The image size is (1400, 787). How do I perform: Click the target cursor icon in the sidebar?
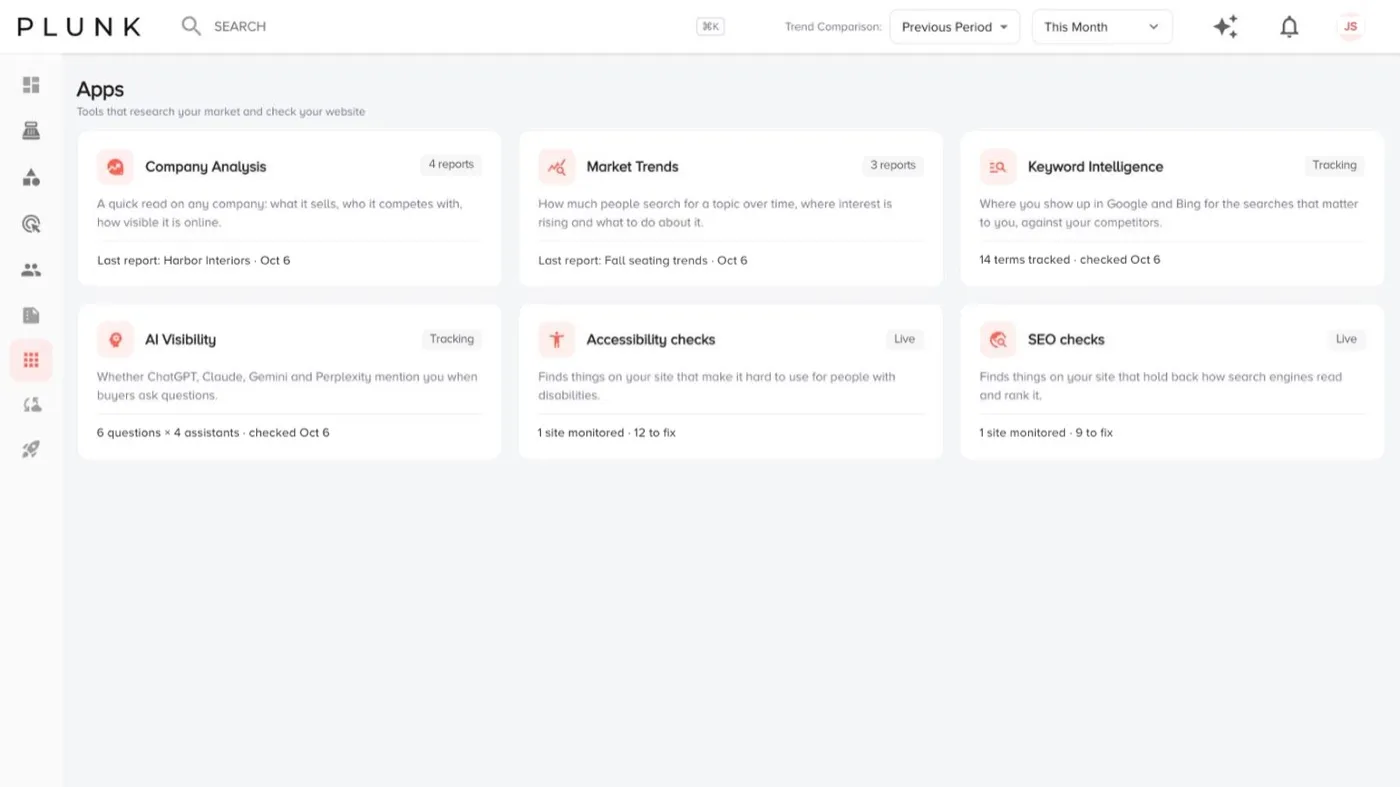[x=31, y=223]
